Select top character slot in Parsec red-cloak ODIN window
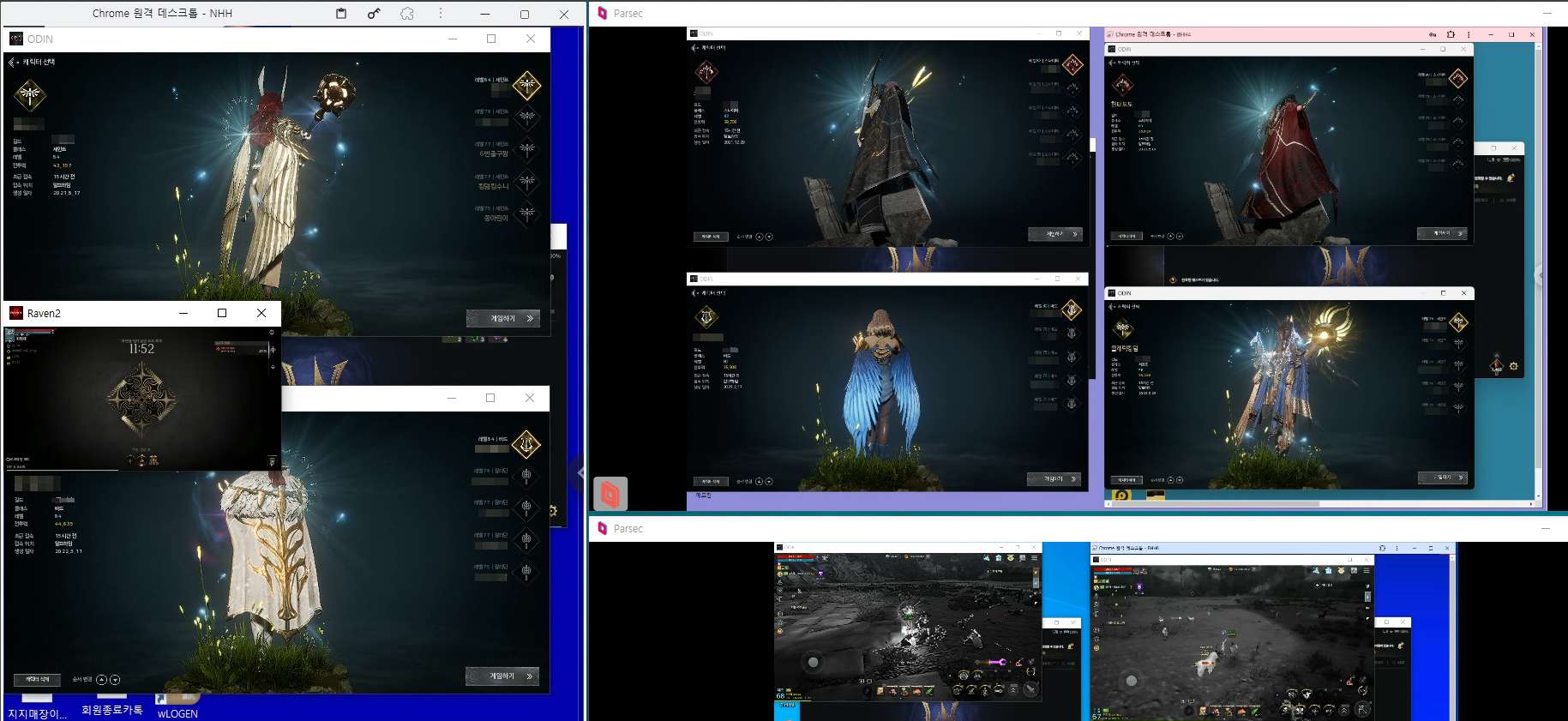This screenshot has height=721, width=1568. (x=1459, y=79)
